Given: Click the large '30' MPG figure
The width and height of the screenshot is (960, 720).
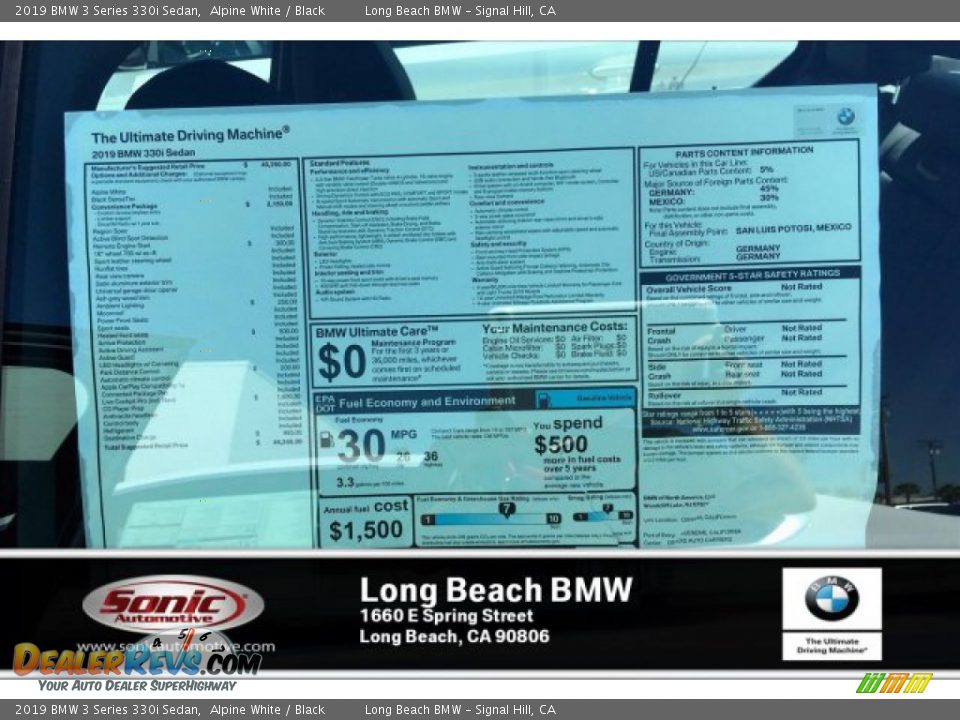Looking at the screenshot, I should point(361,446).
